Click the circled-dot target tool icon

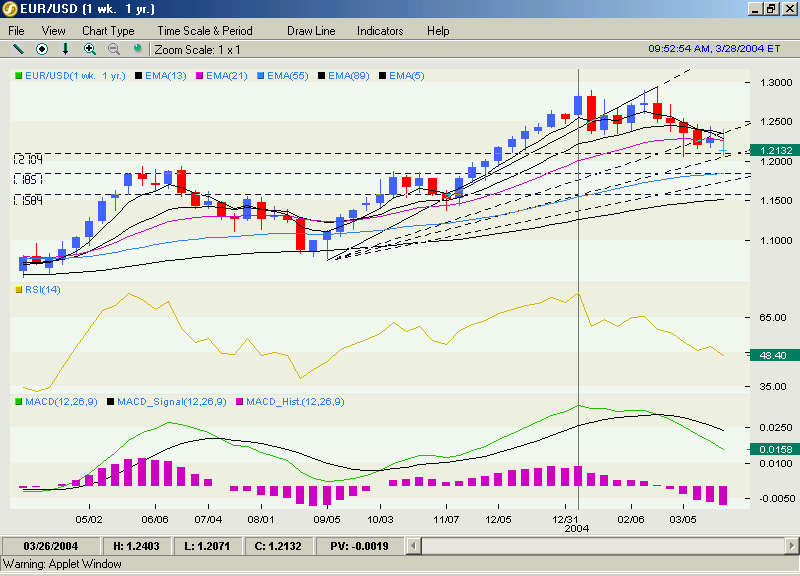coord(42,48)
